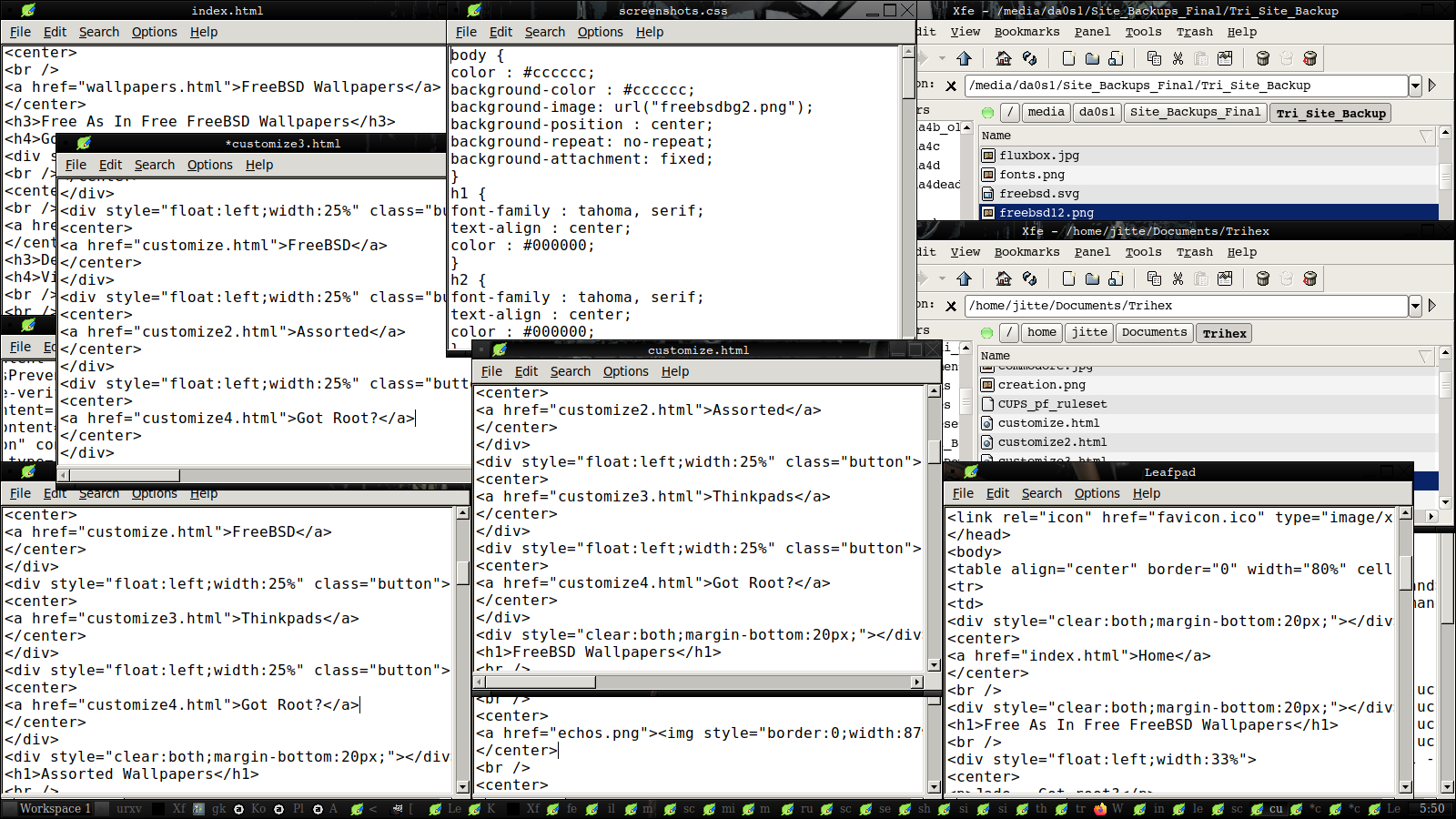Open Options menu in screenshots.css Leafpad
The height and width of the screenshot is (819, 1456).
coord(601,32)
